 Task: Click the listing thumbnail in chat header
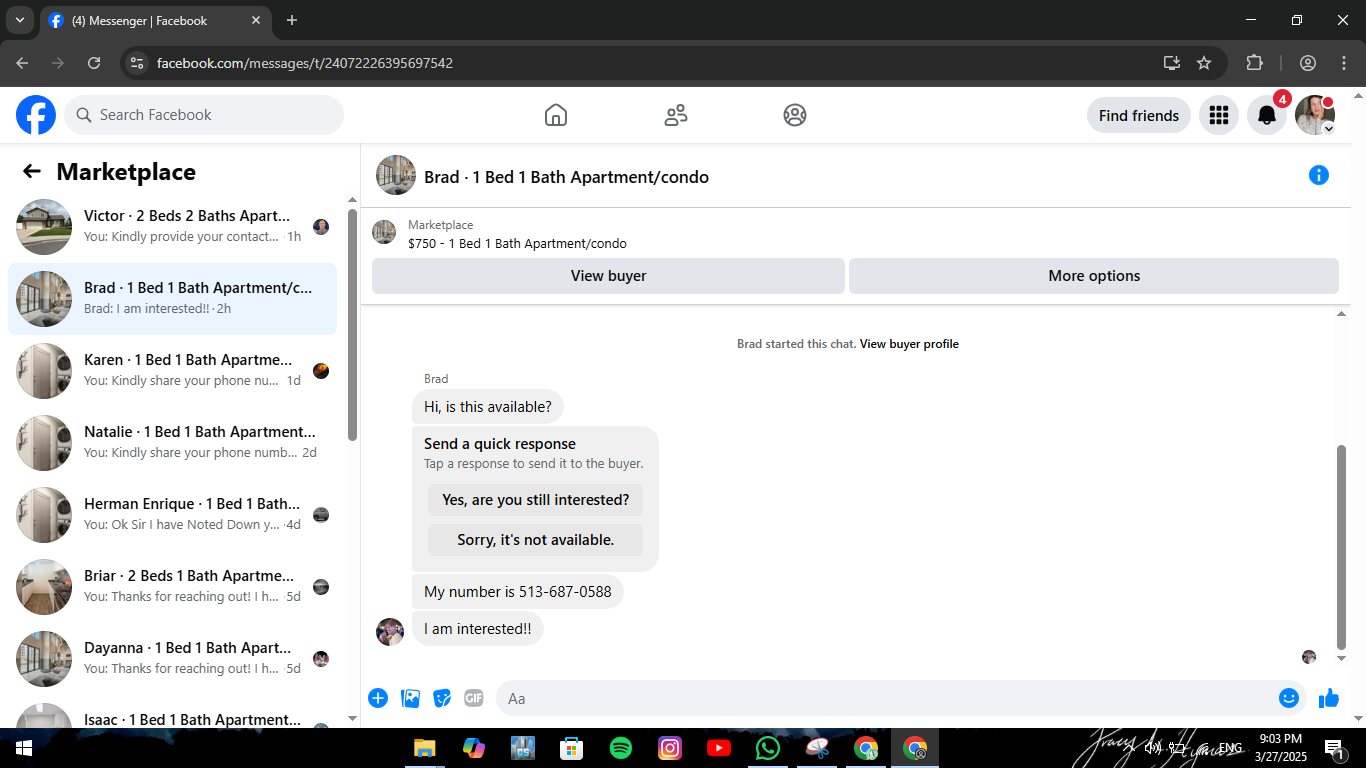coord(396,175)
